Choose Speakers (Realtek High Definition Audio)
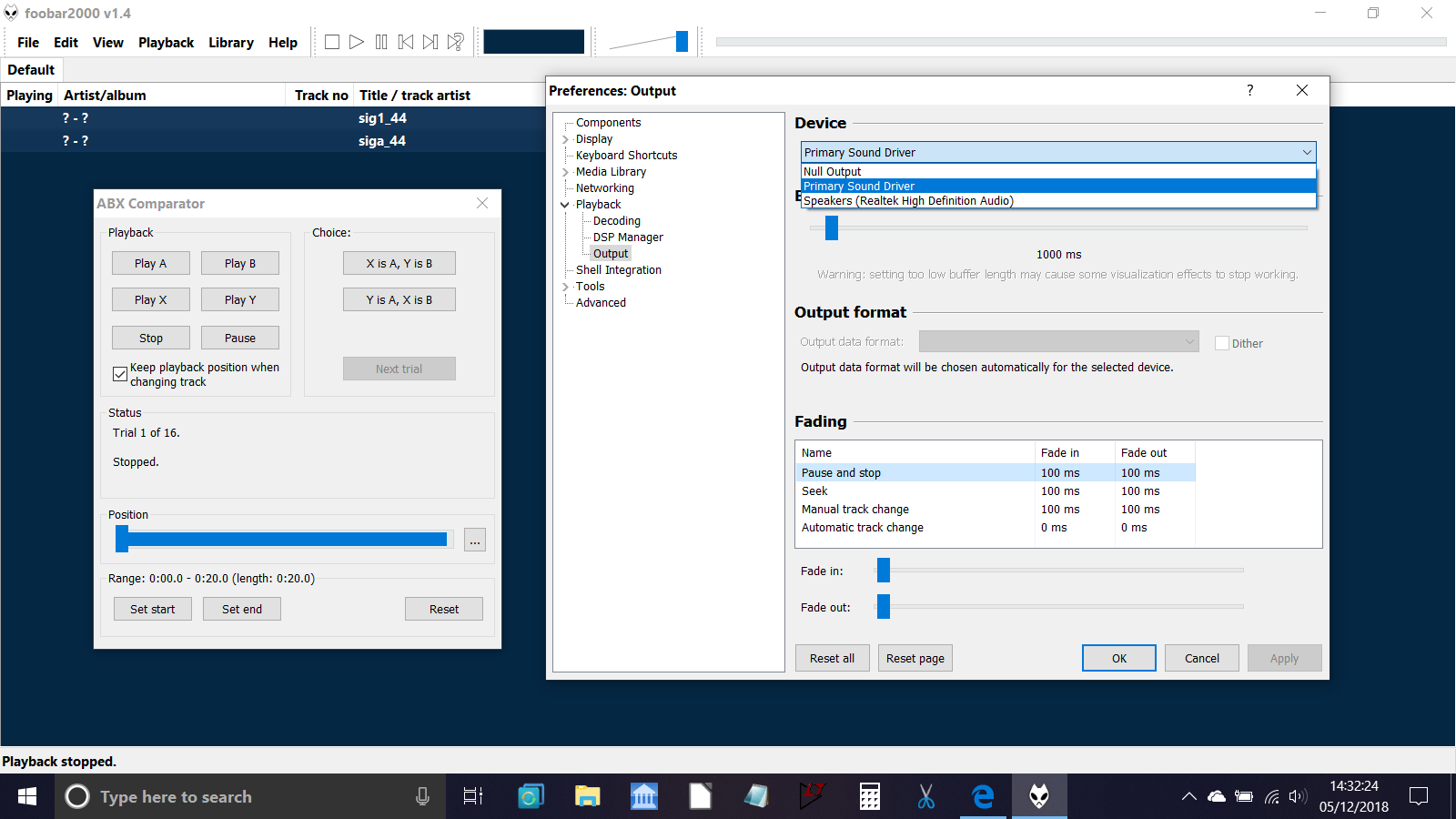1456x819 pixels. [x=1058, y=200]
